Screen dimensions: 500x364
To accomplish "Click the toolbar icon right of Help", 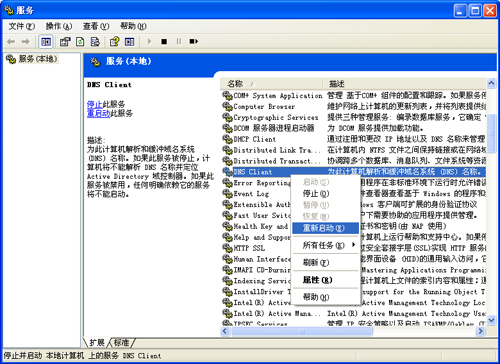I will click(130, 42).
